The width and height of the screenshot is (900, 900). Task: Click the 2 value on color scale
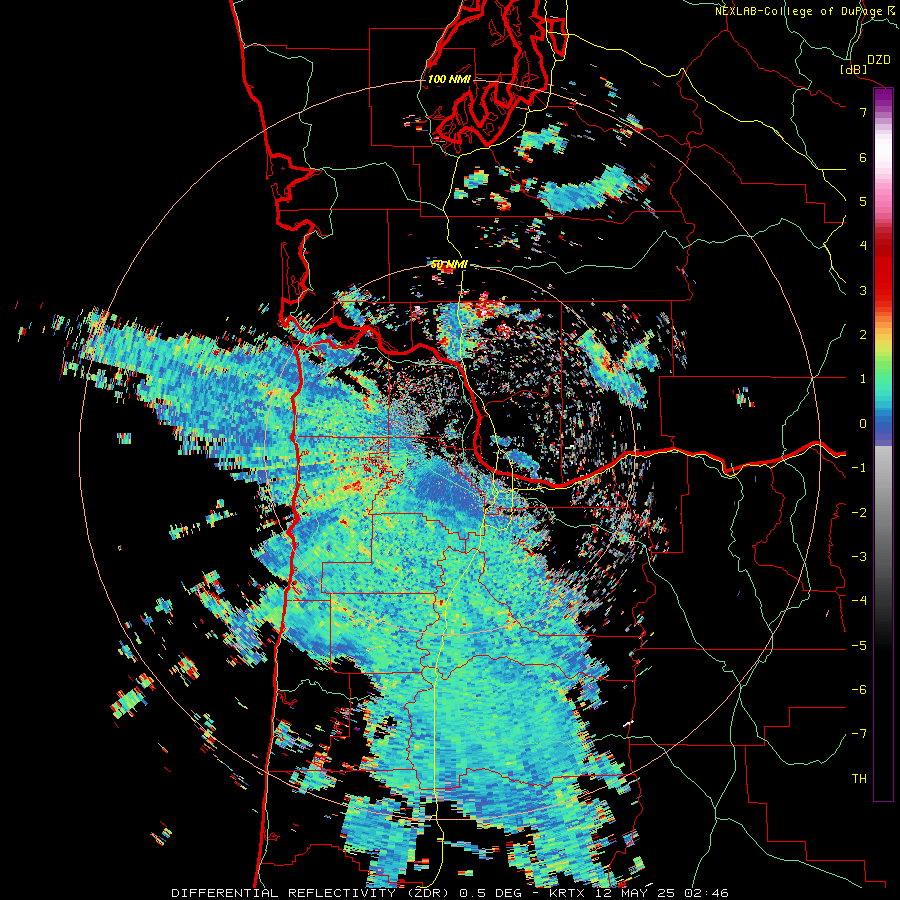point(863,335)
